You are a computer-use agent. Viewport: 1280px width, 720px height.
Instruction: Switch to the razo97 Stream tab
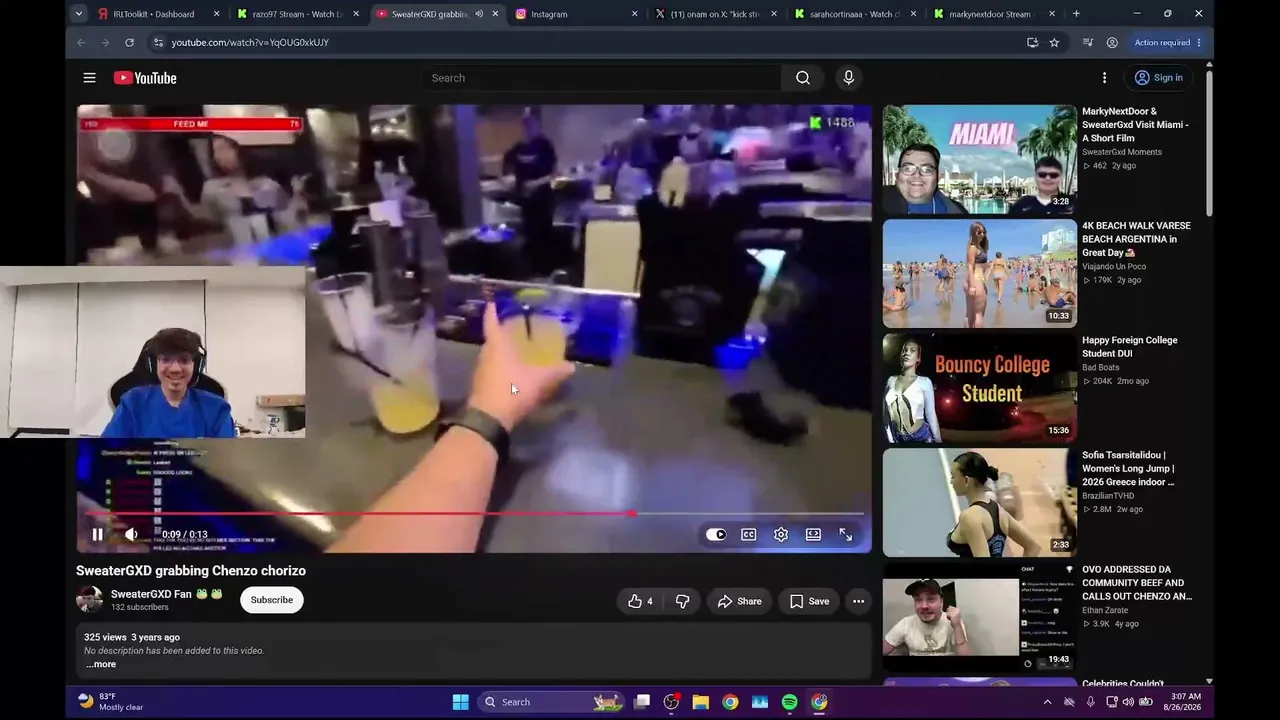[x=297, y=14]
